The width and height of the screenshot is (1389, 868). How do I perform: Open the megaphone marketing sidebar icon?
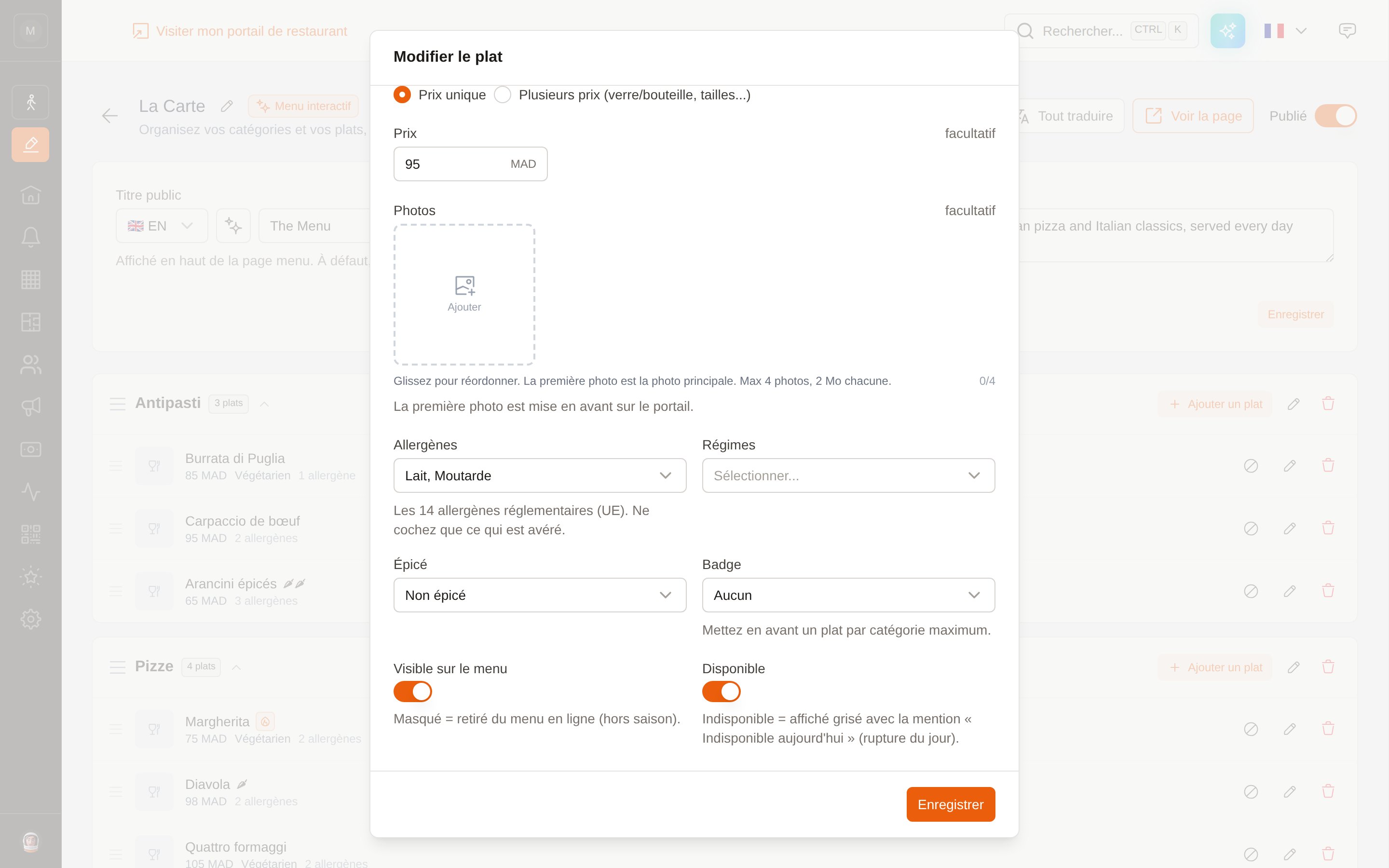click(x=30, y=407)
